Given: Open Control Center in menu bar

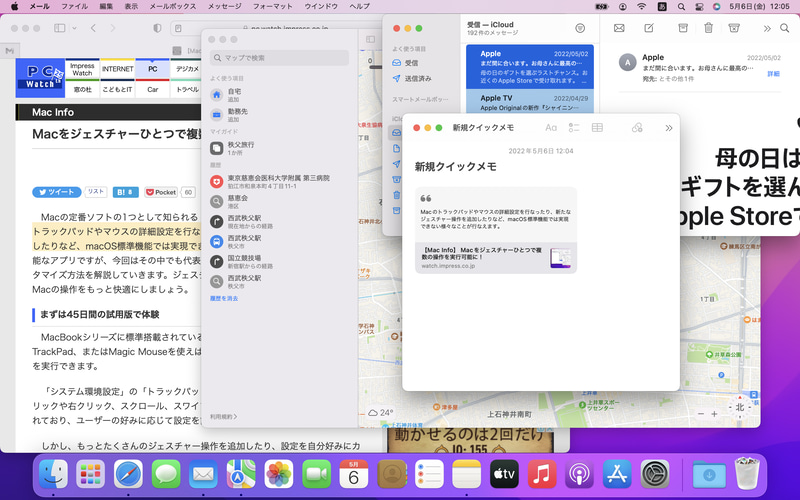Looking at the screenshot, I should pos(699,7).
